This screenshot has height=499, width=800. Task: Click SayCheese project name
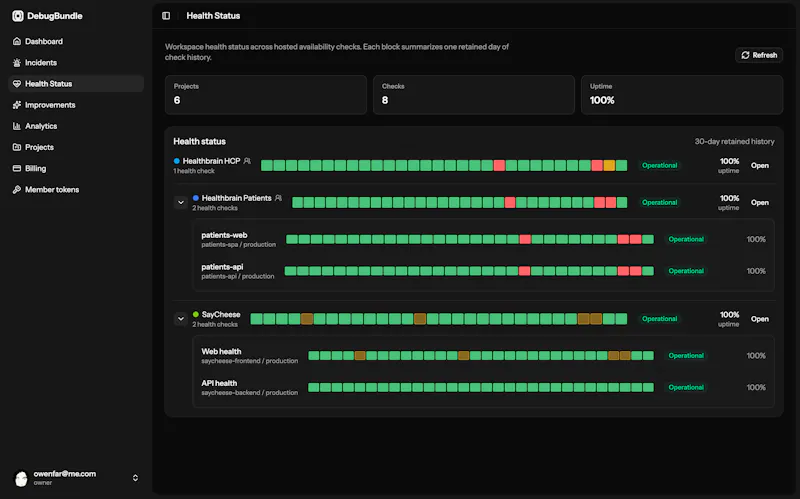(x=221, y=314)
